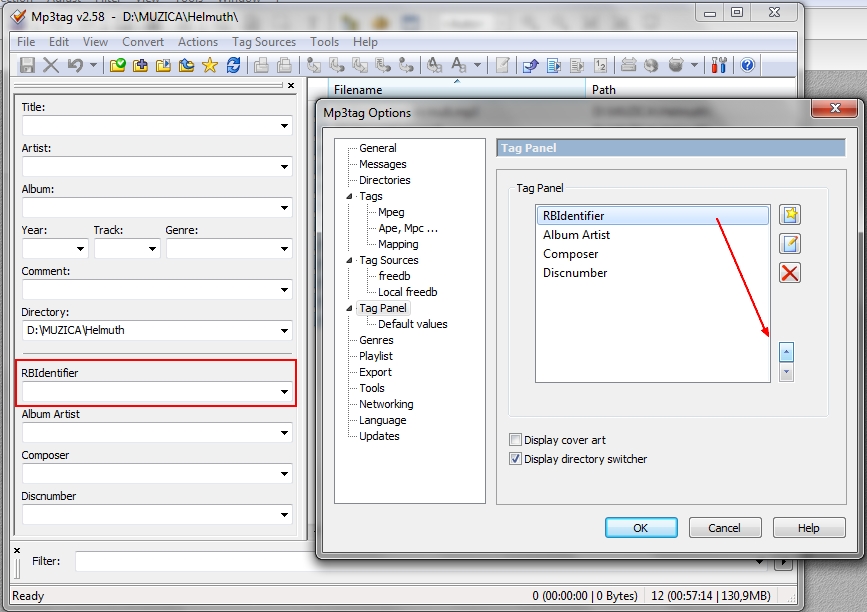
Task: Confirm options with the OK button
Action: tap(641, 528)
